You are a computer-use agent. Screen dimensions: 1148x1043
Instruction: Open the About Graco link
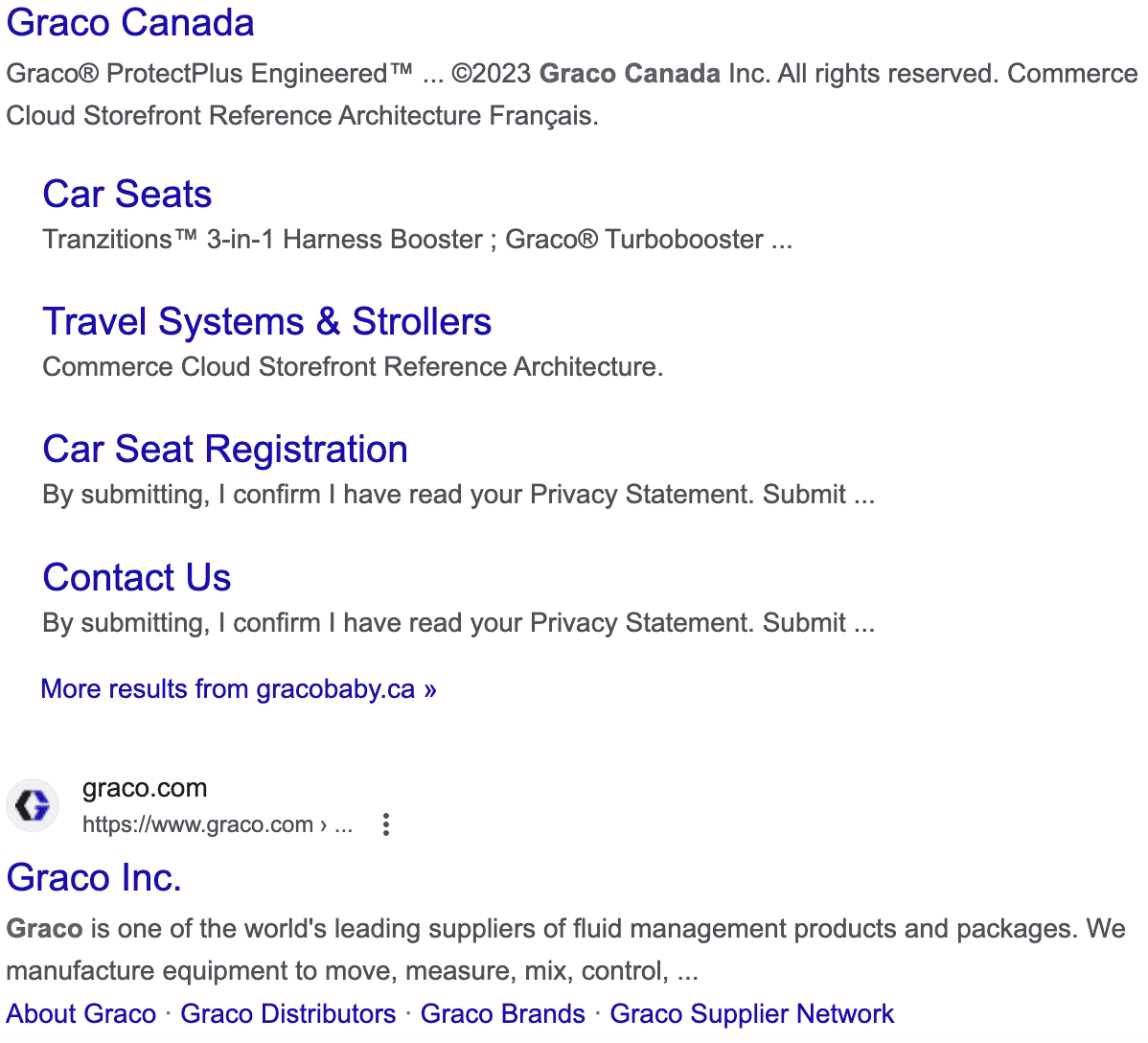[x=81, y=1014]
